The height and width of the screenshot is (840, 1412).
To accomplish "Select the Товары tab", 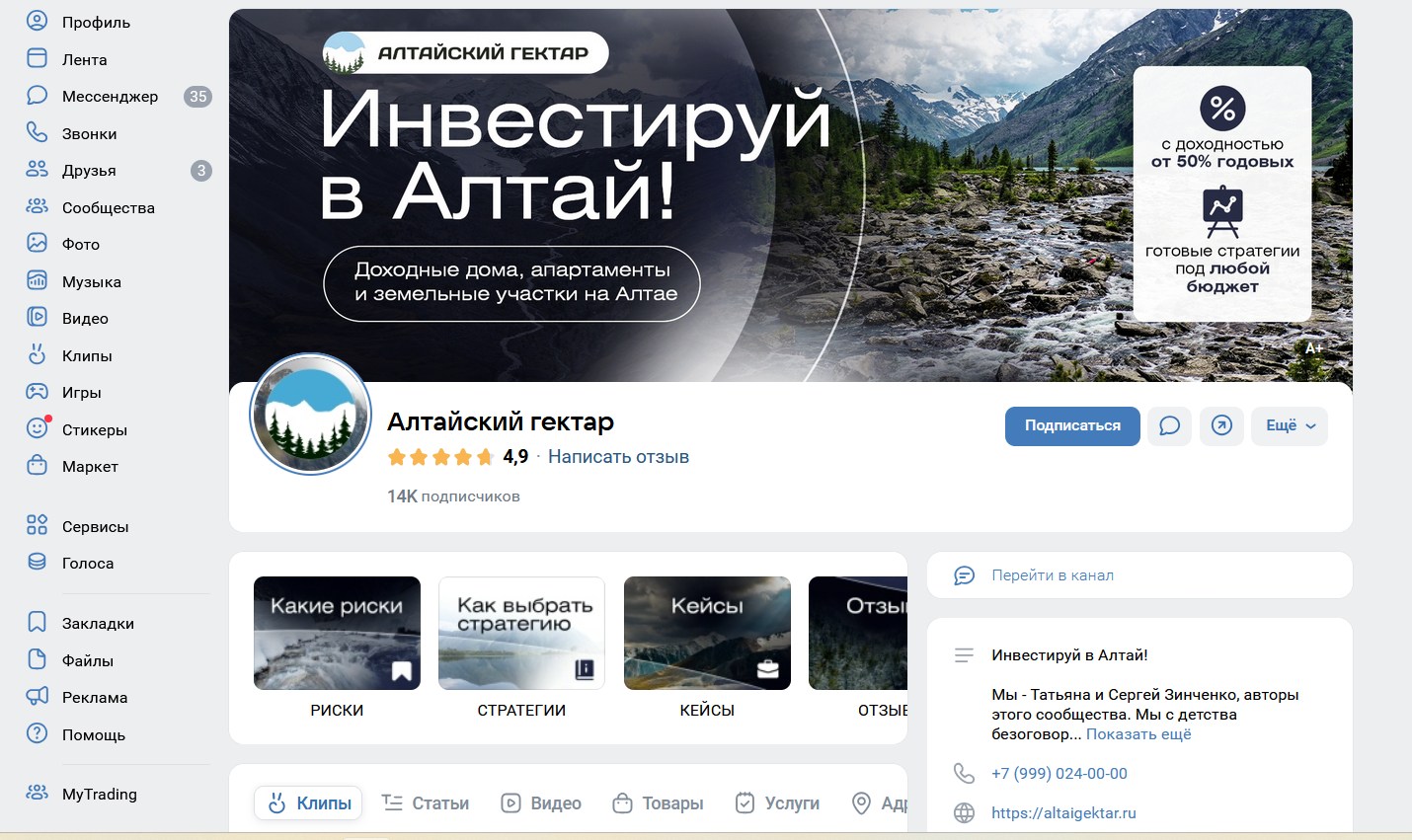I will click(x=659, y=803).
